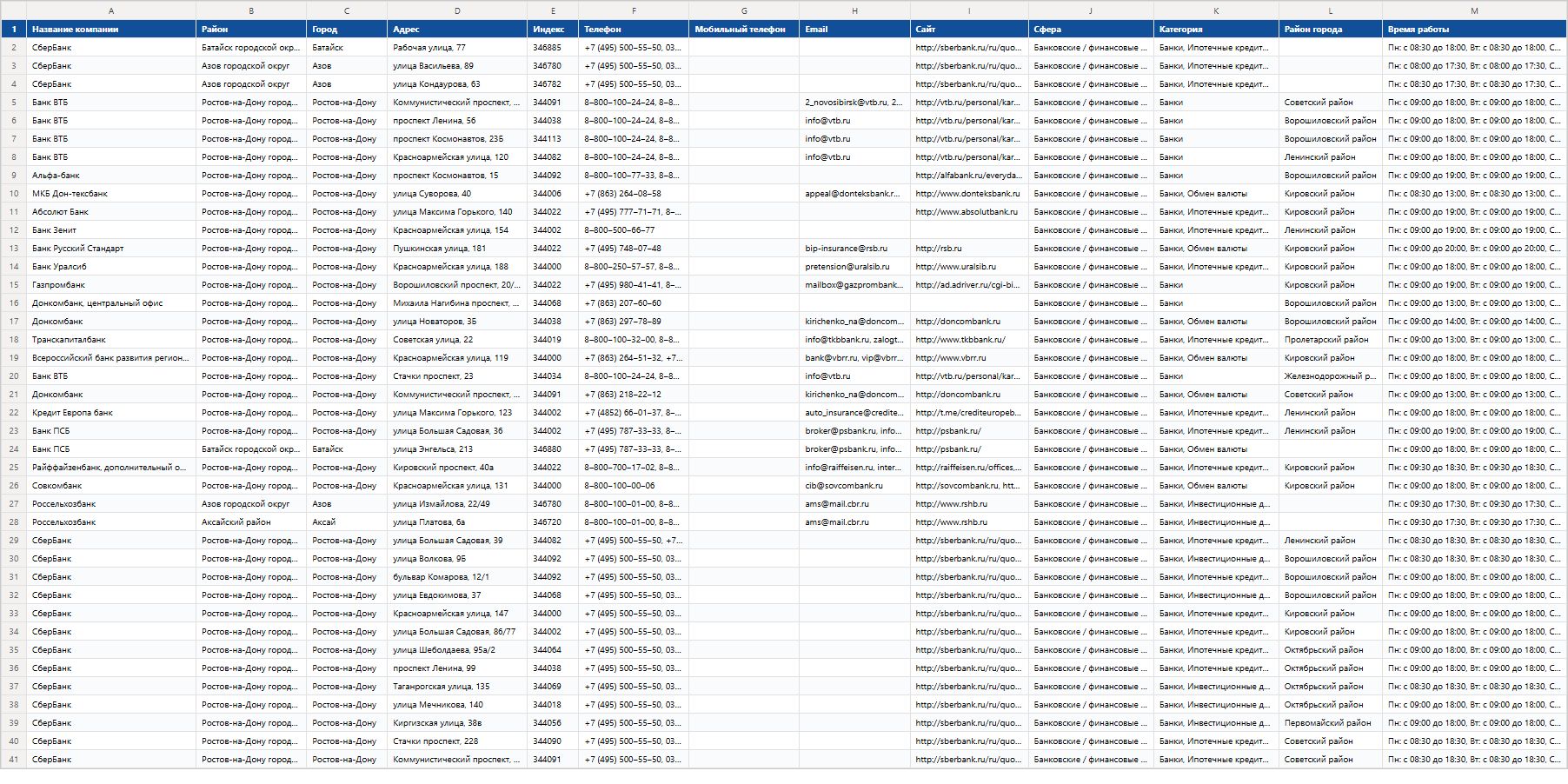This screenshot has height=784, width=1568.
Task: Click the 'Банк Зенит' cell
Action: [x=111, y=230]
